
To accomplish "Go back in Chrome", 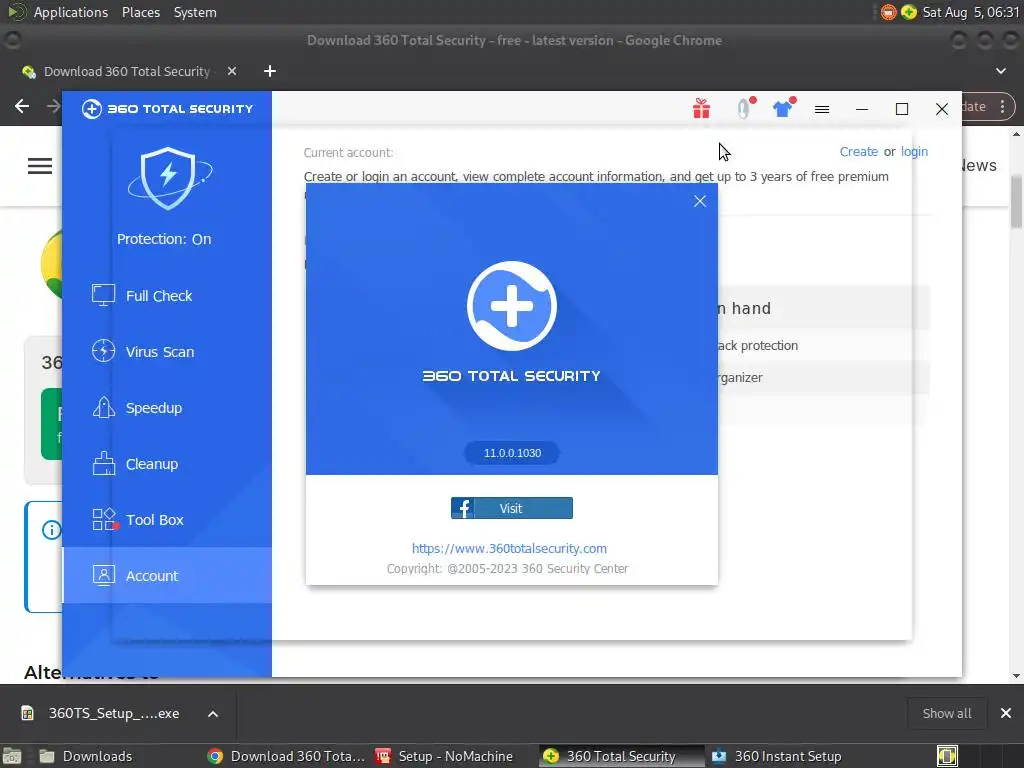I will [x=22, y=106].
